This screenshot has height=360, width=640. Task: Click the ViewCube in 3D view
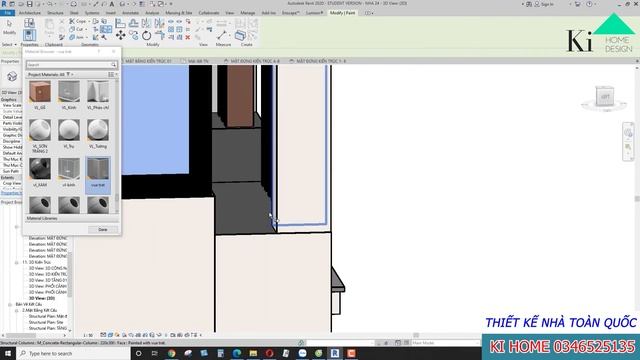[604, 96]
